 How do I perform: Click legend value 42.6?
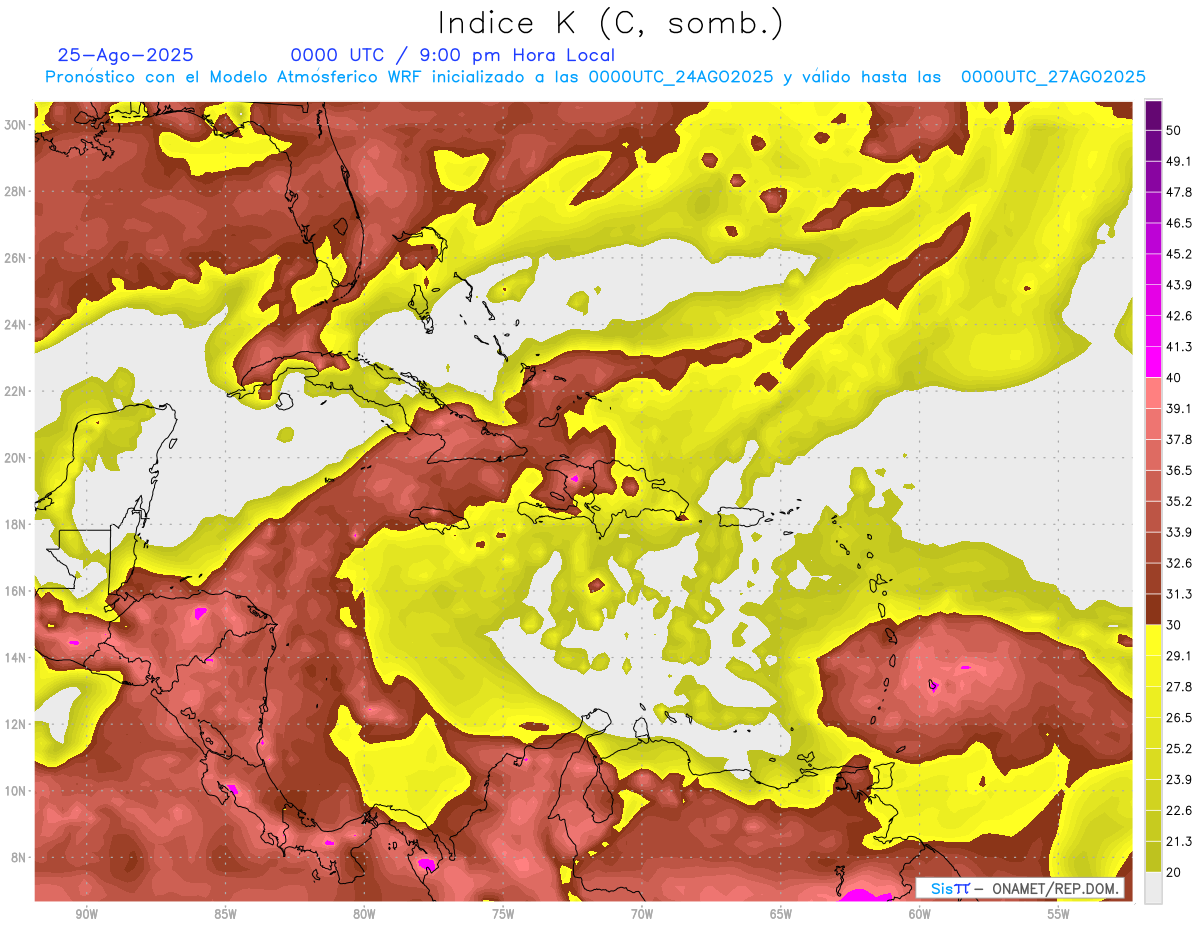point(1179,316)
